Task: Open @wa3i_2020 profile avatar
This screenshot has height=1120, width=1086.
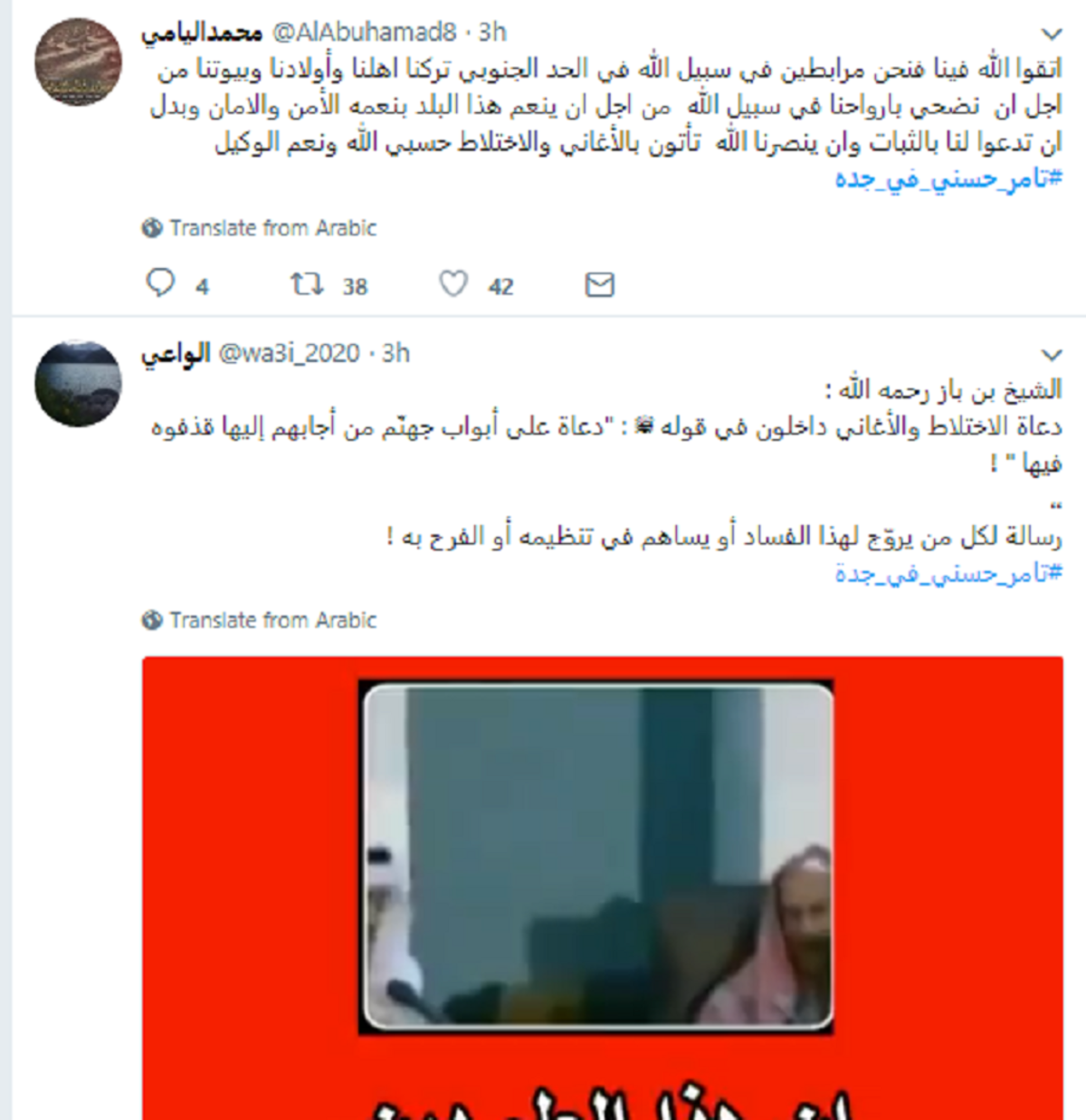Action: click(x=78, y=383)
